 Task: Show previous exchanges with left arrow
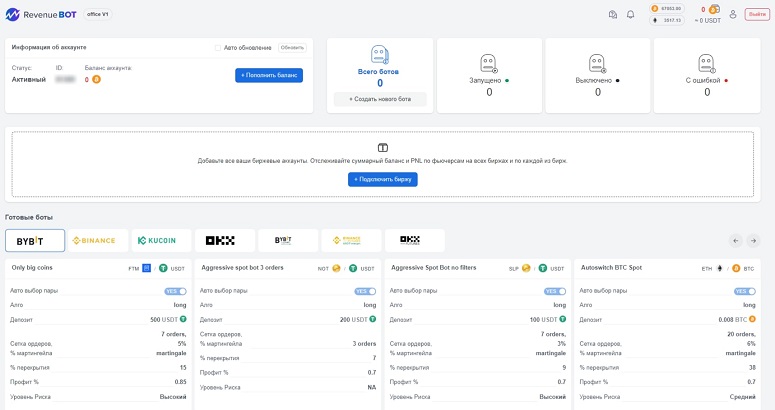pyautogui.click(x=735, y=241)
